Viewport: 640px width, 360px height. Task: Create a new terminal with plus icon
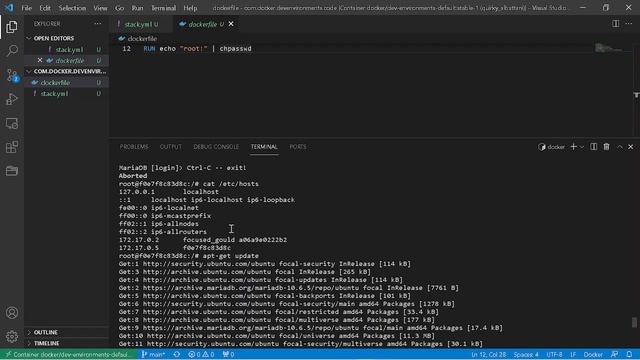[x=573, y=147]
